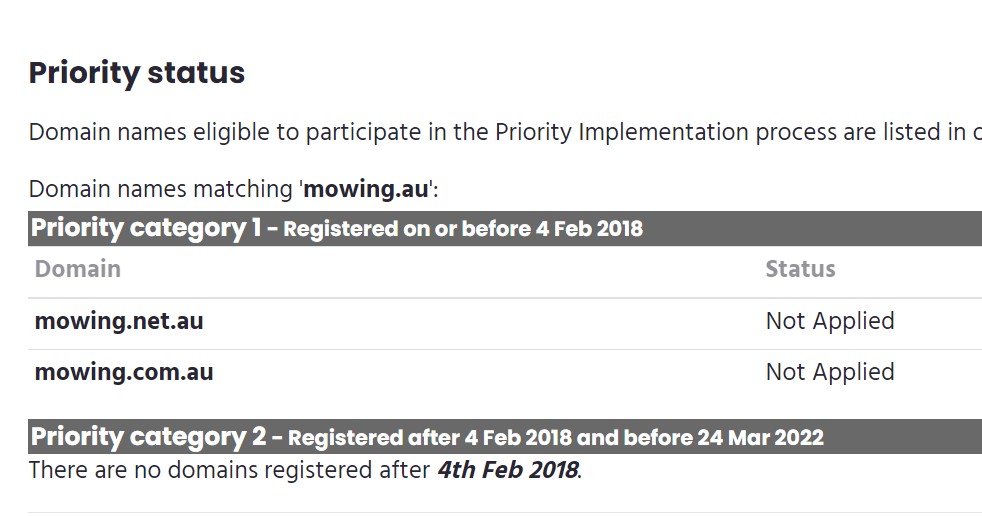This screenshot has height=516, width=982.
Task: Click the Priority status heading
Action: (x=137, y=73)
